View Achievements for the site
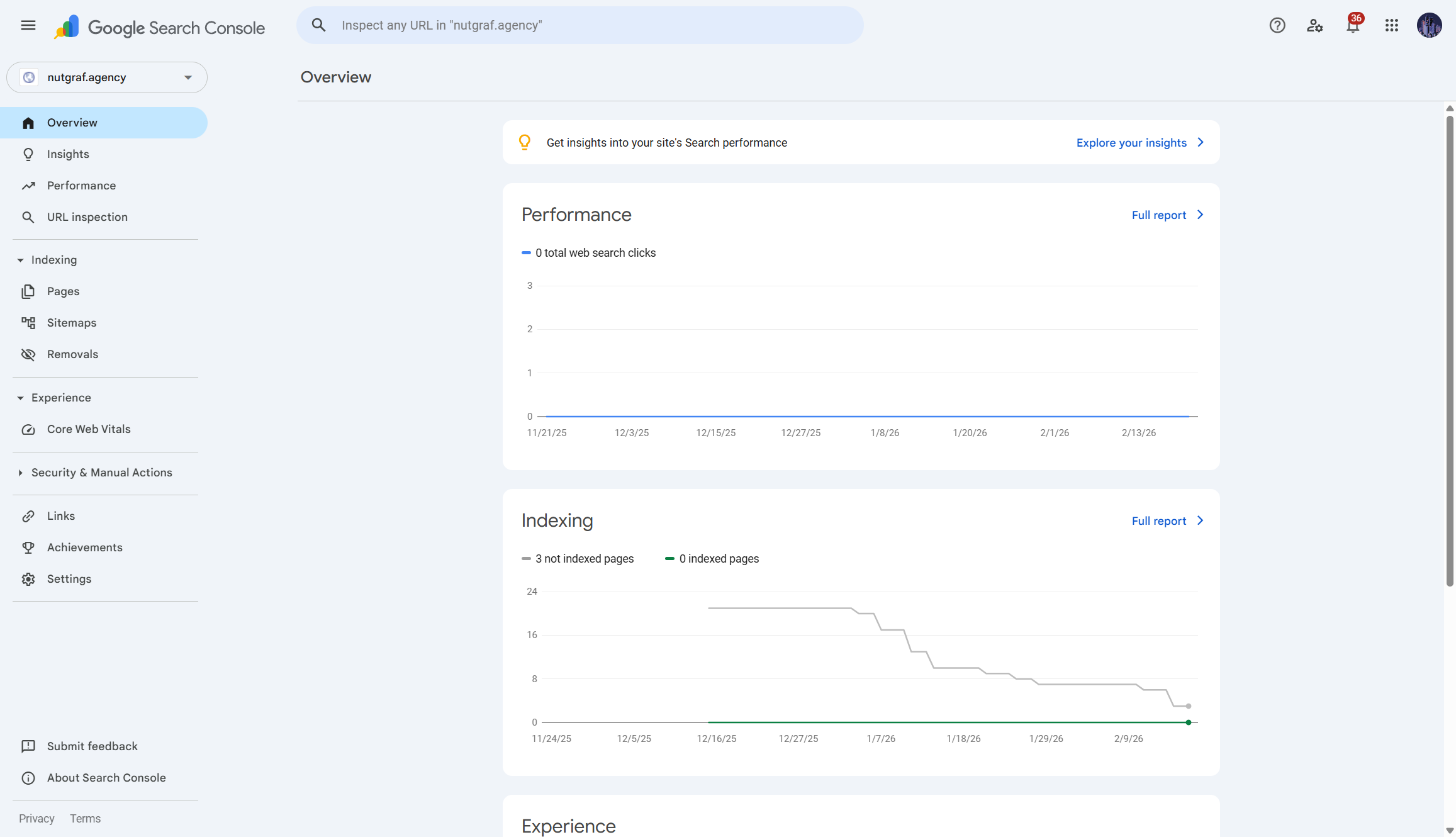 pyautogui.click(x=84, y=547)
